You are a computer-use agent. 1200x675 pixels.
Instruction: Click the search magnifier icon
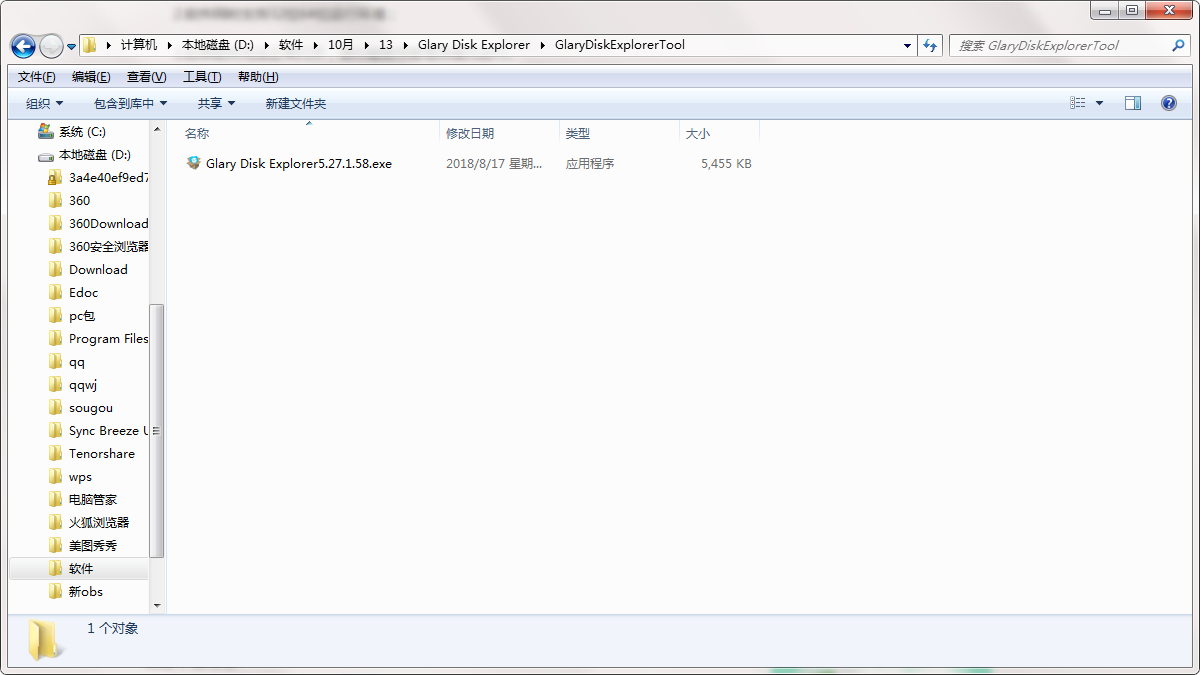click(x=1178, y=46)
